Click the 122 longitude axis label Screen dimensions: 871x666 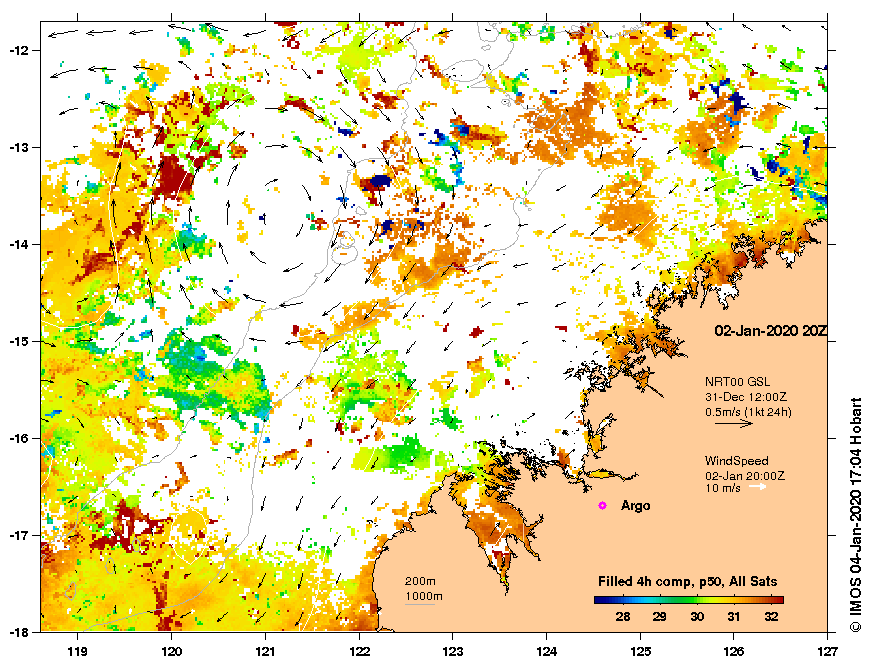pyautogui.click(x=359, y=652)
